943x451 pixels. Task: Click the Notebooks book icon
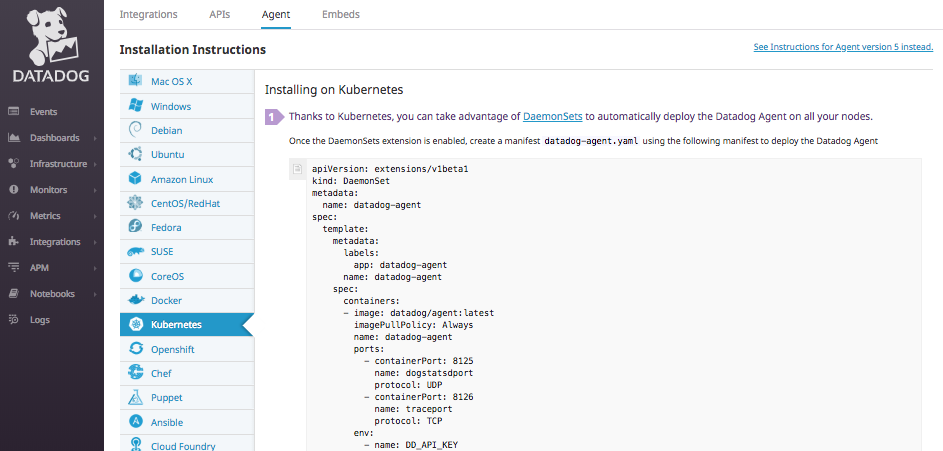pos(13,294)
